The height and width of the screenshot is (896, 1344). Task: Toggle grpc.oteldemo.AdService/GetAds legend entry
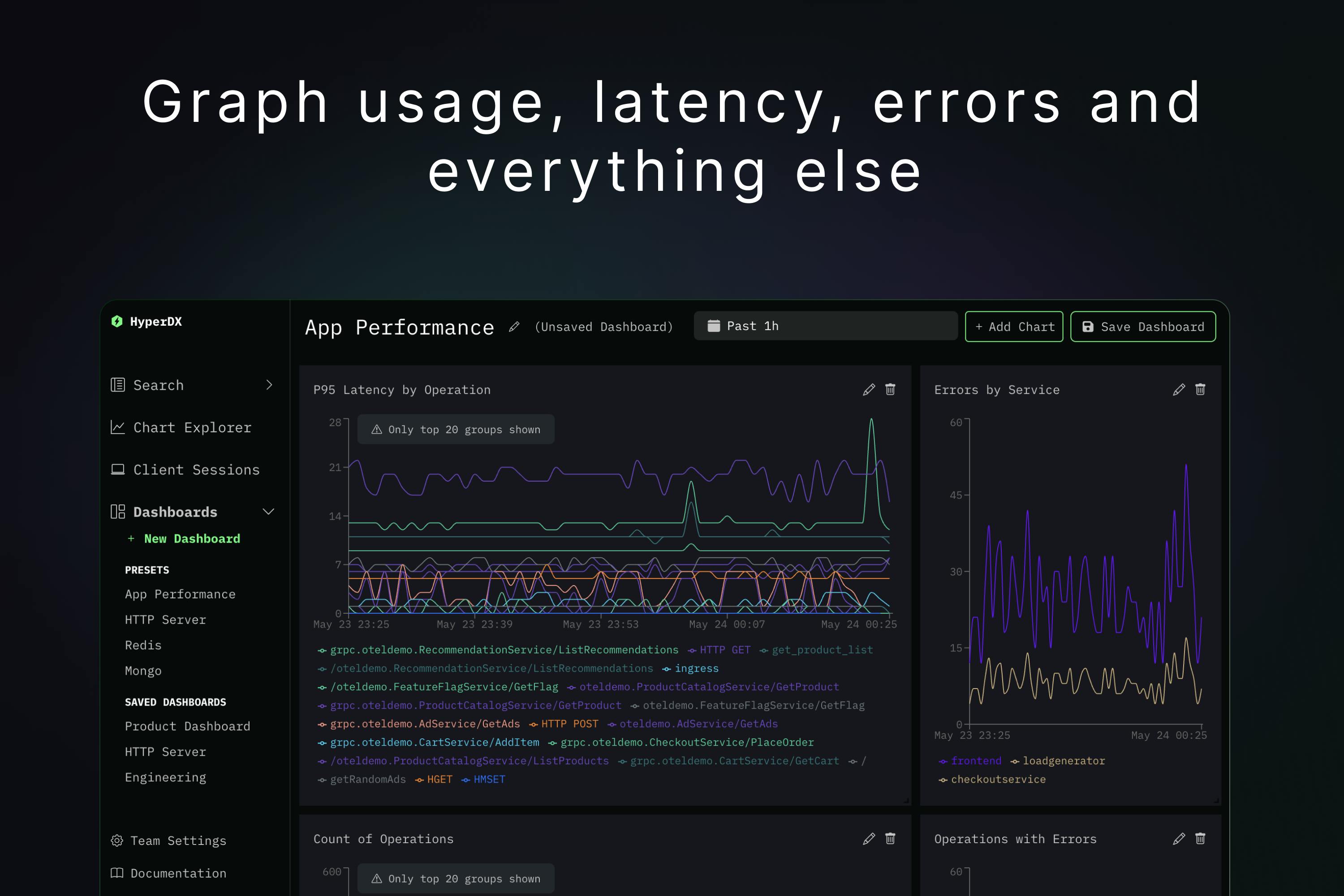[x=419, y=724]
